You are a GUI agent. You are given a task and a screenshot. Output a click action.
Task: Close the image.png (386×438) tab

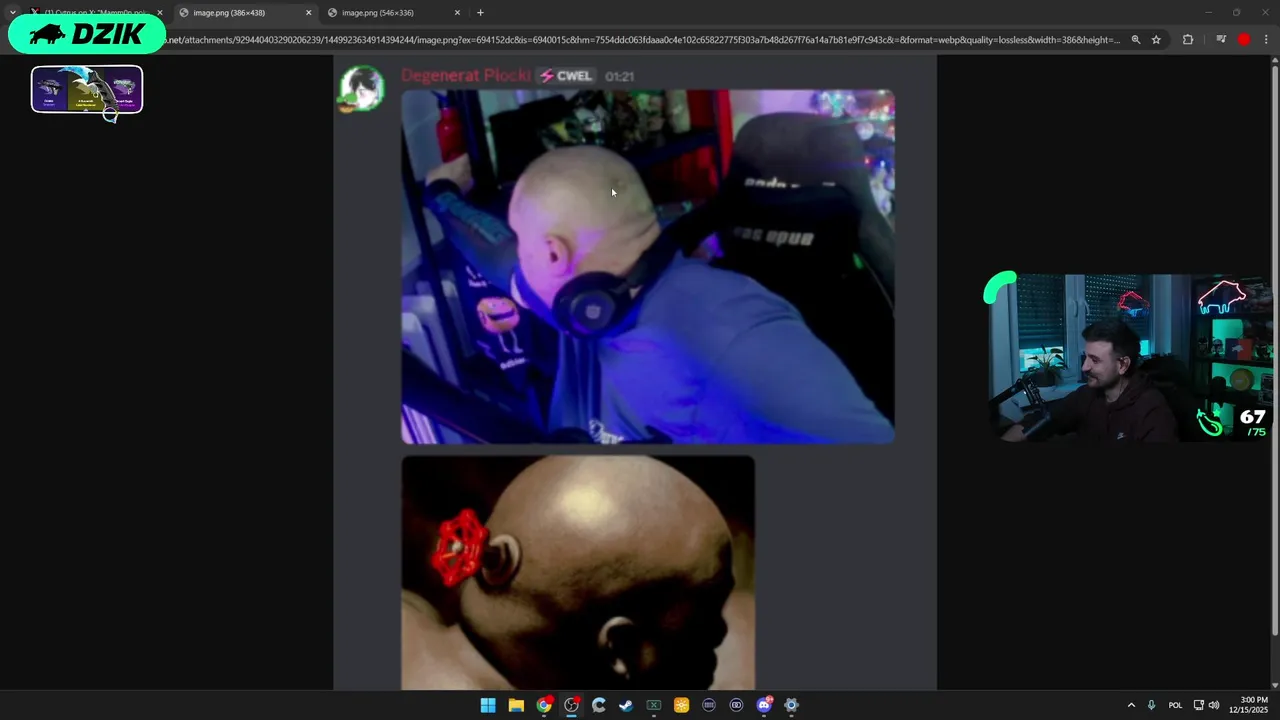[308, 13]
